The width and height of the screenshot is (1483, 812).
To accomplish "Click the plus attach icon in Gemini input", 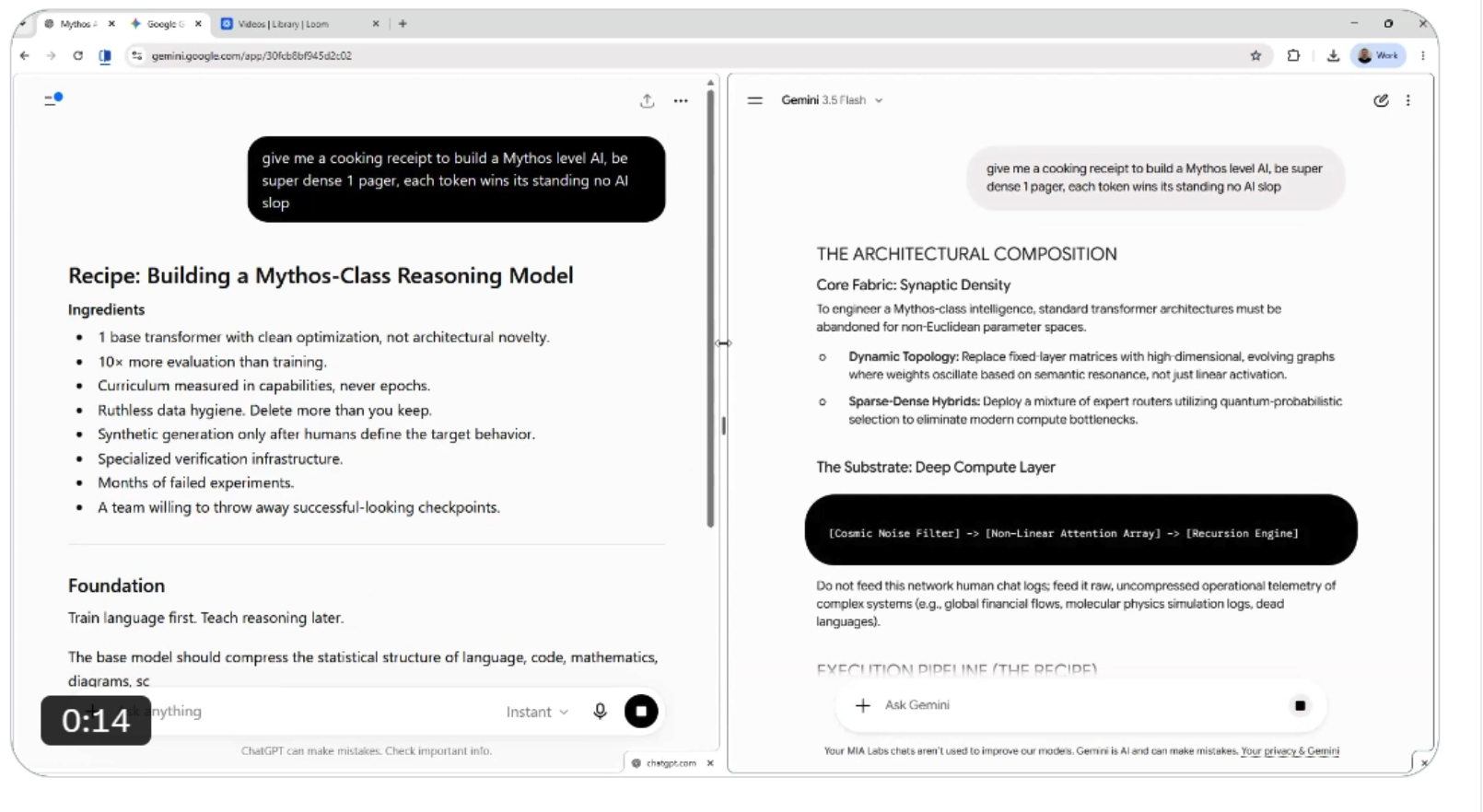I will tap(862, 705).
